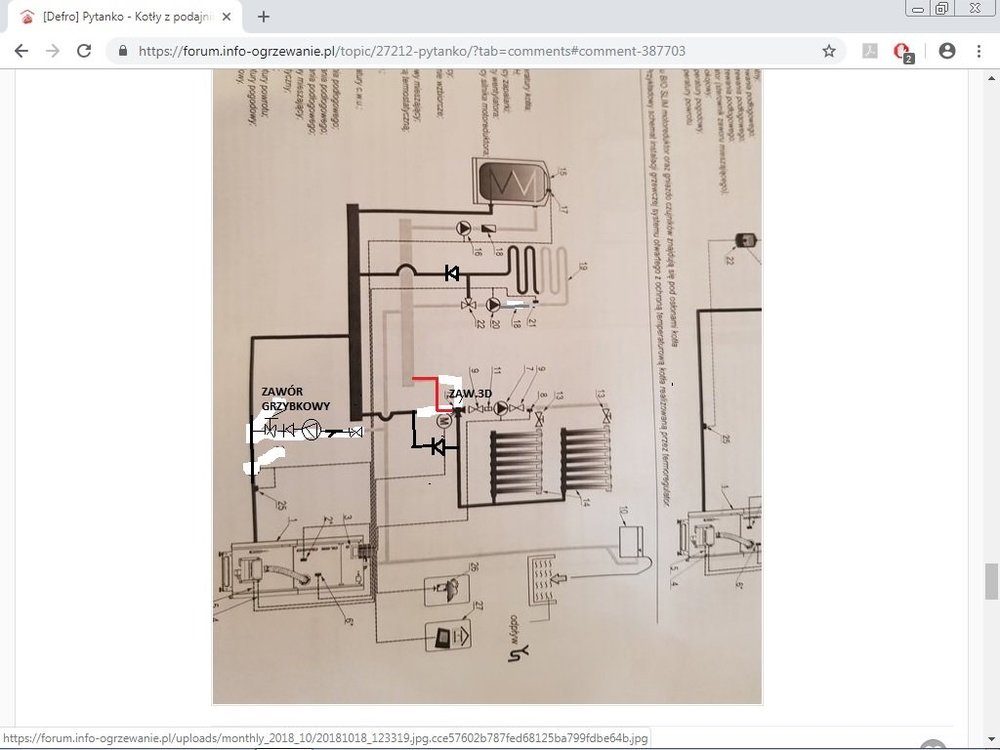Click the forward navigation arrow
The width and height of the screenshot is (1000, 750).
click(52, 51)
